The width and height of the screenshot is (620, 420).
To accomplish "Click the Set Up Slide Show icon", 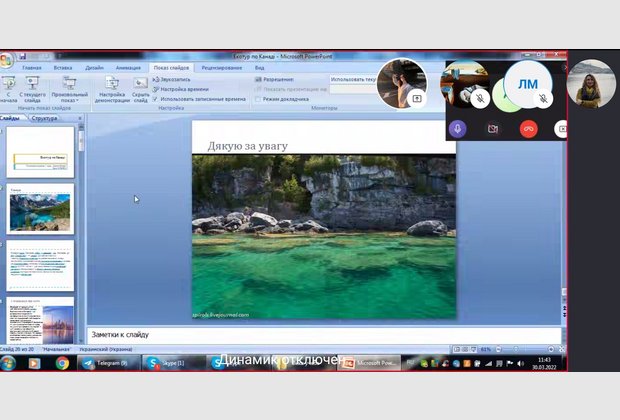I will 111,89.
